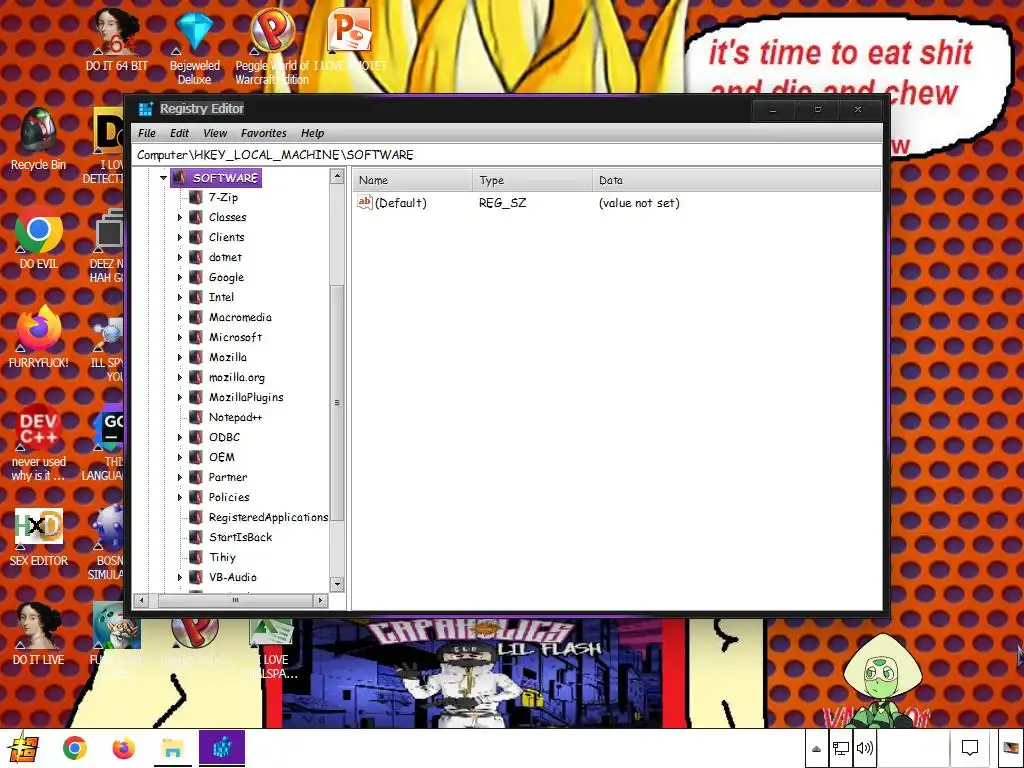Viewport: 1024px width, 768px height.
Task: Click the registry path address bar
Action: (507, 155)
